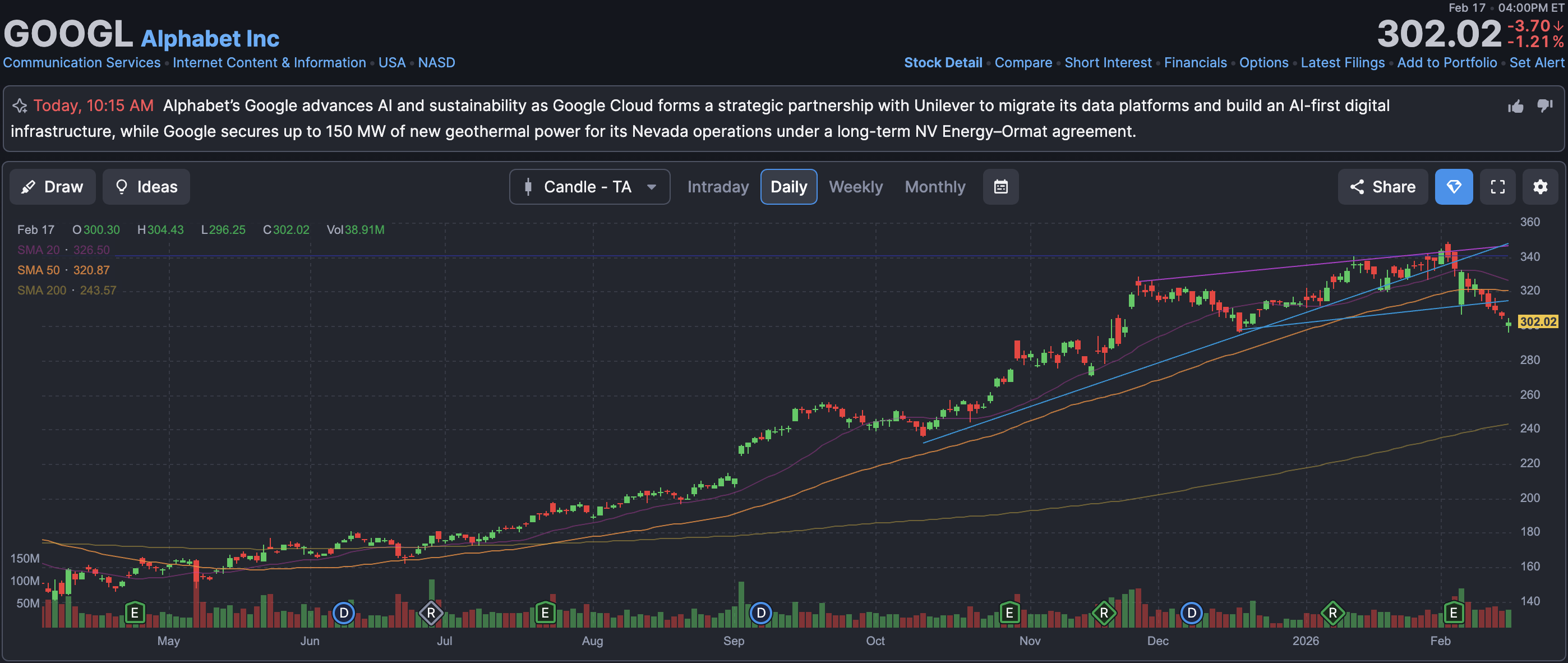Go to the Options page link
The height and width of the screenshot is (663, 1568).
(1263, 63)
